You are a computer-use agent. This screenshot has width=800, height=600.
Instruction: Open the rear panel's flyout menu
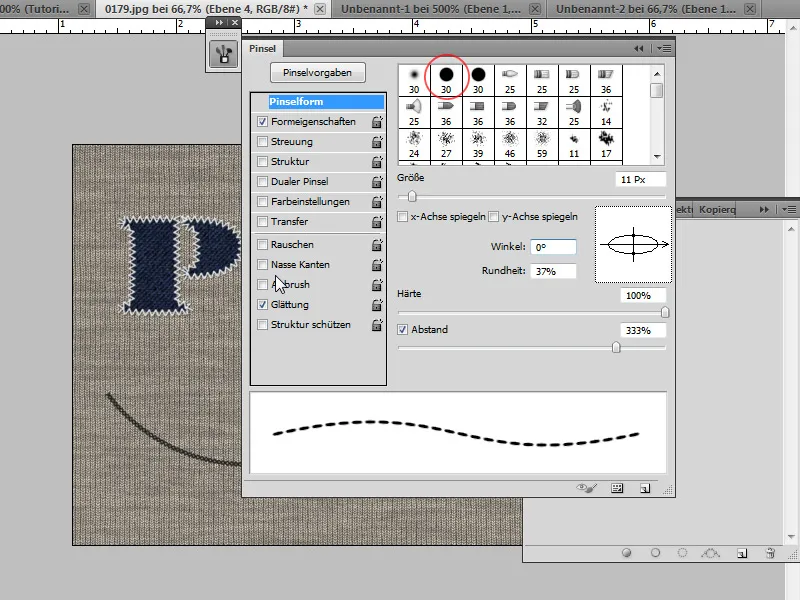coord(789,210)
